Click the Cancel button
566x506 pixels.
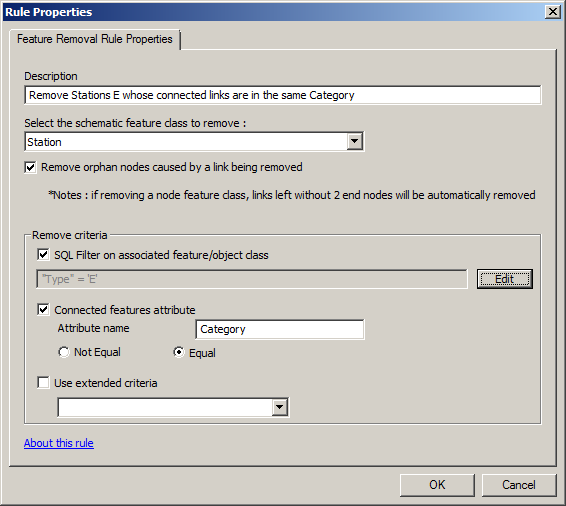pos(519,485)
